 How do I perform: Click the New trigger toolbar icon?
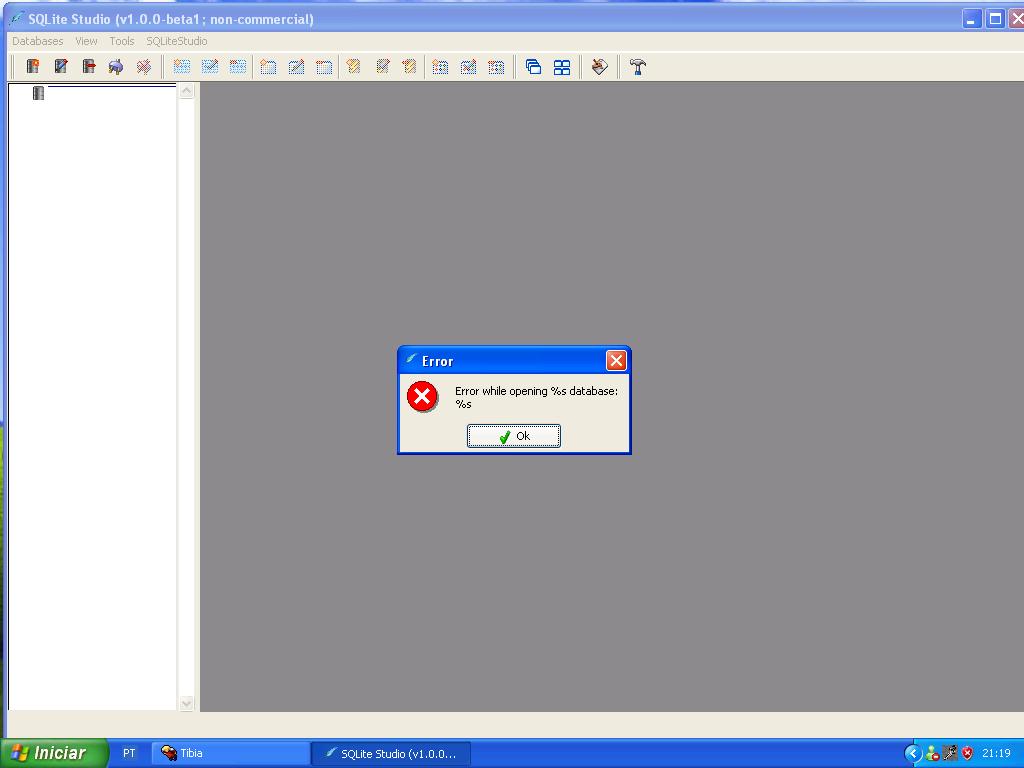[x=353, y=66]
